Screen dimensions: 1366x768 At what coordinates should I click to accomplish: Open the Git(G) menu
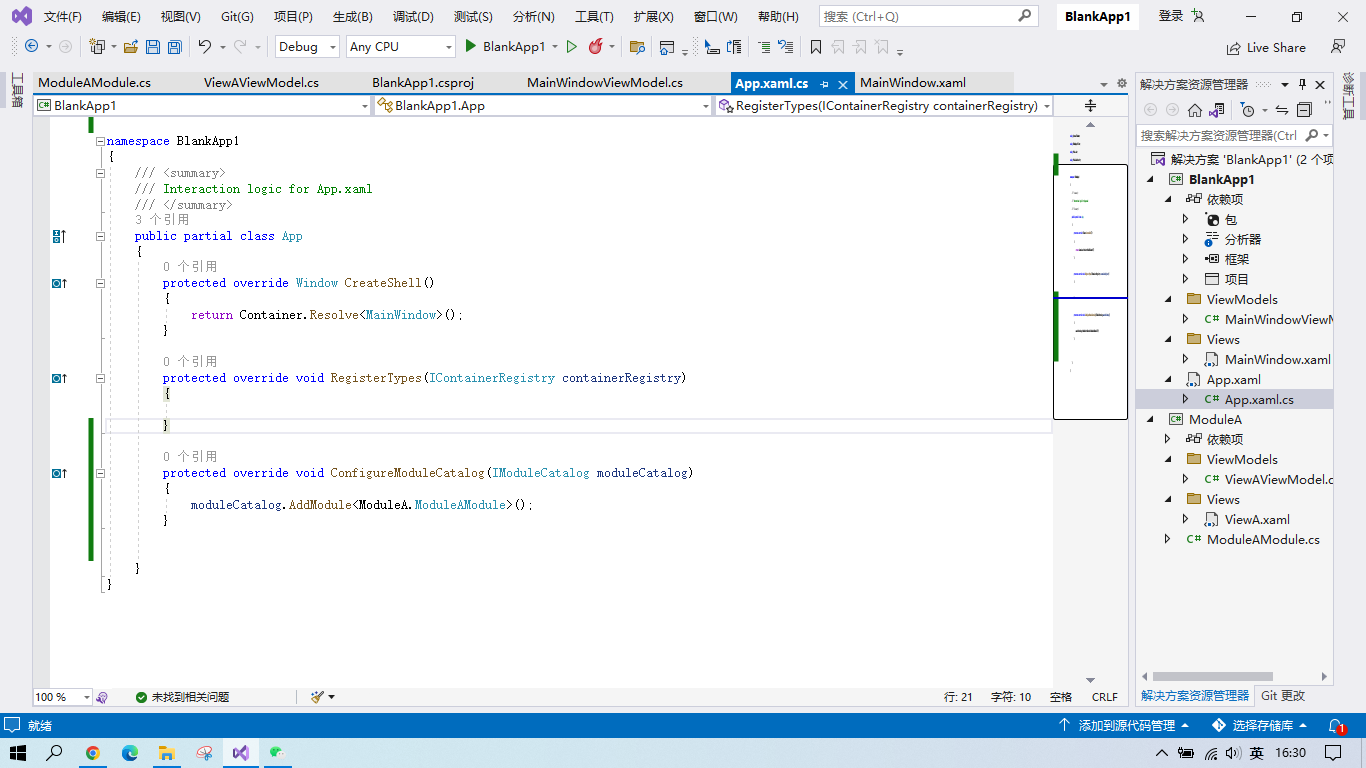coord(237,16)
